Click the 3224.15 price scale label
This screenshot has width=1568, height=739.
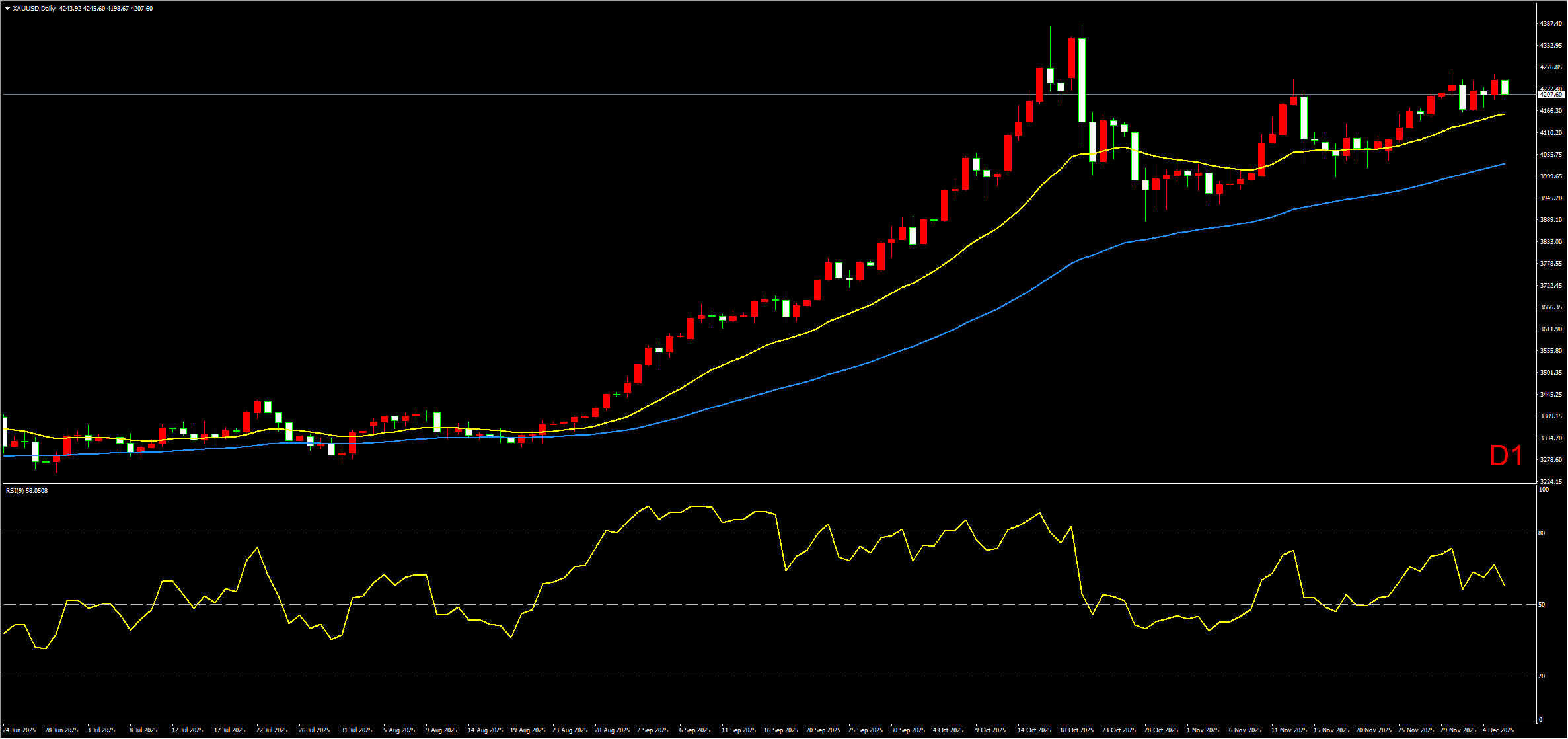tap(1550, 482)
